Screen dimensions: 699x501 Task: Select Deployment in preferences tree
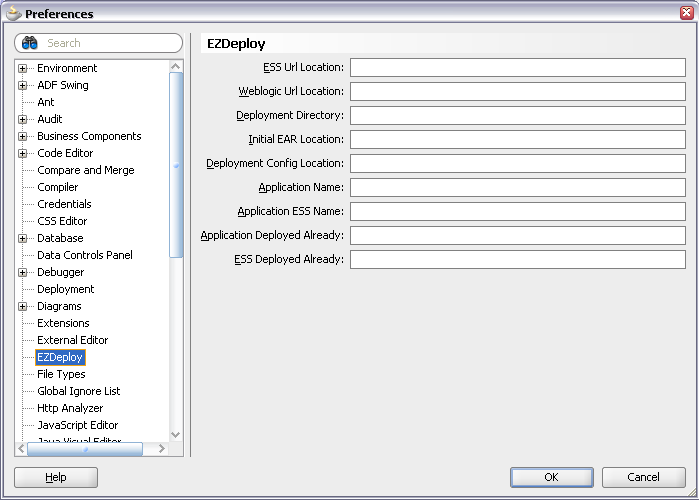[x=65, y=289]
